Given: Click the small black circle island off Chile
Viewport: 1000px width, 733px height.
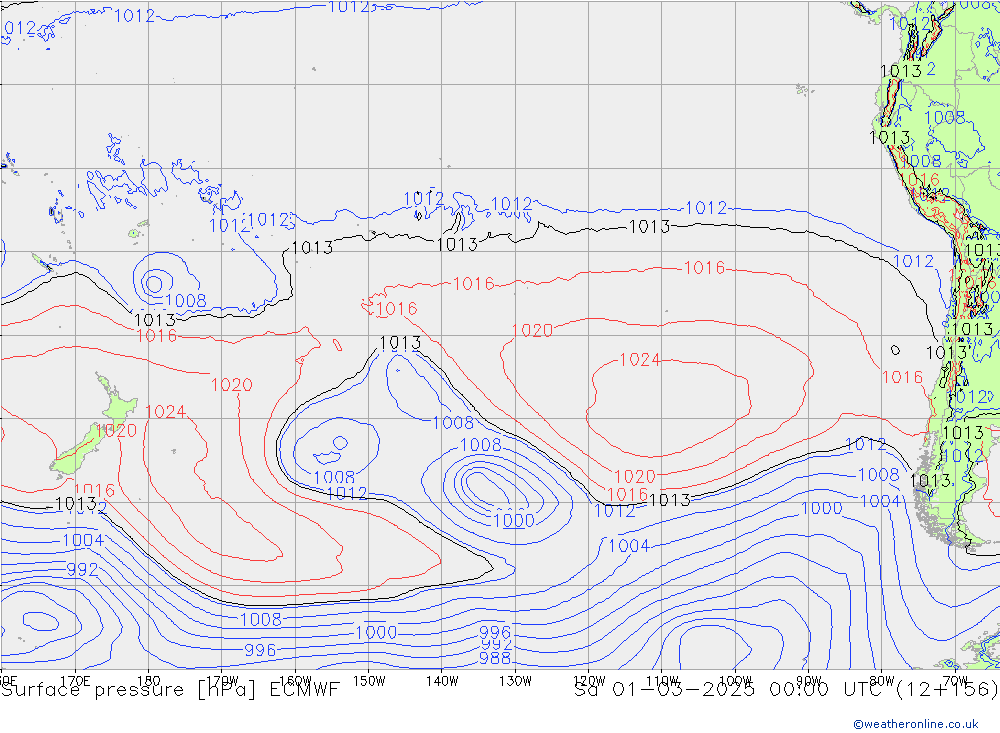Looking at the screenshot, I should tap(895, 350).
